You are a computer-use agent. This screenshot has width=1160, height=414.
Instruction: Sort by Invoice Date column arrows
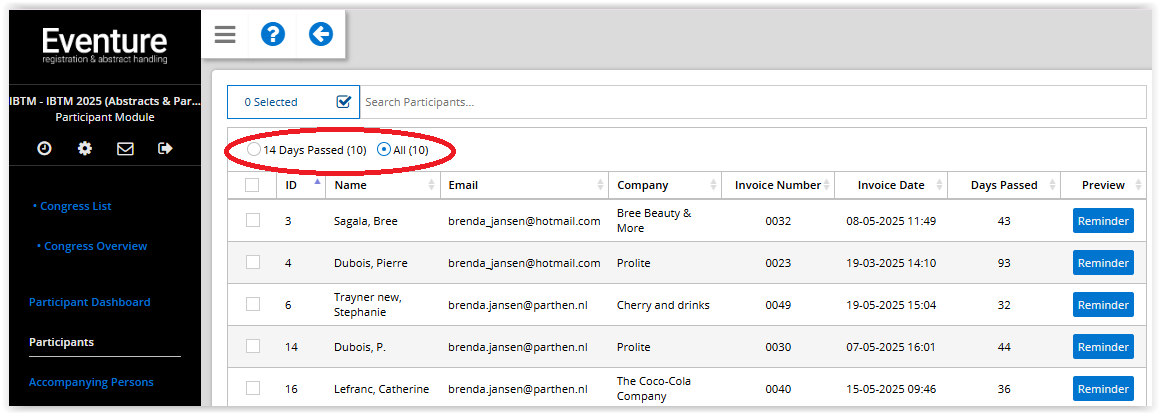[940, 185]
